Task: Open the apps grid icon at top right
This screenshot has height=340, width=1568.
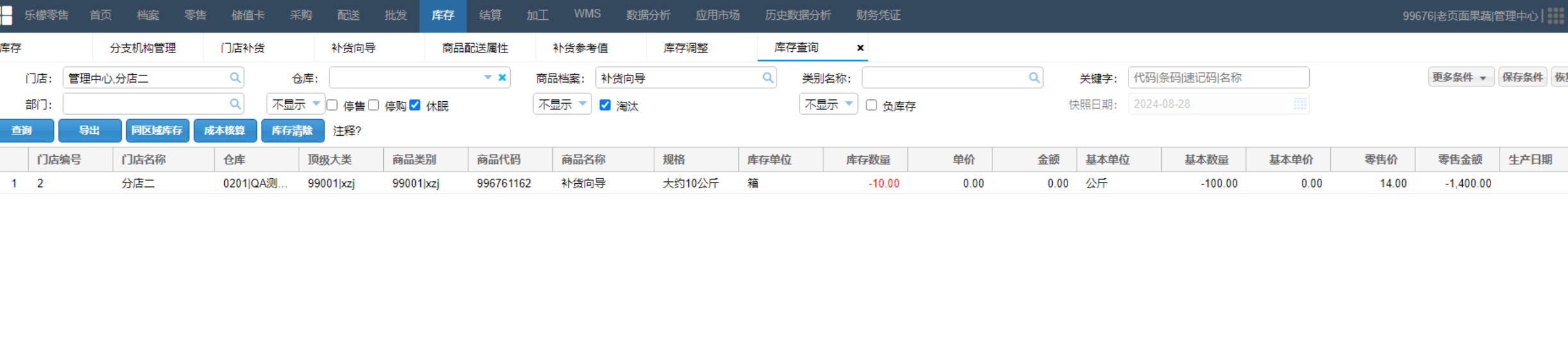Action: [x=1556, y=15]
